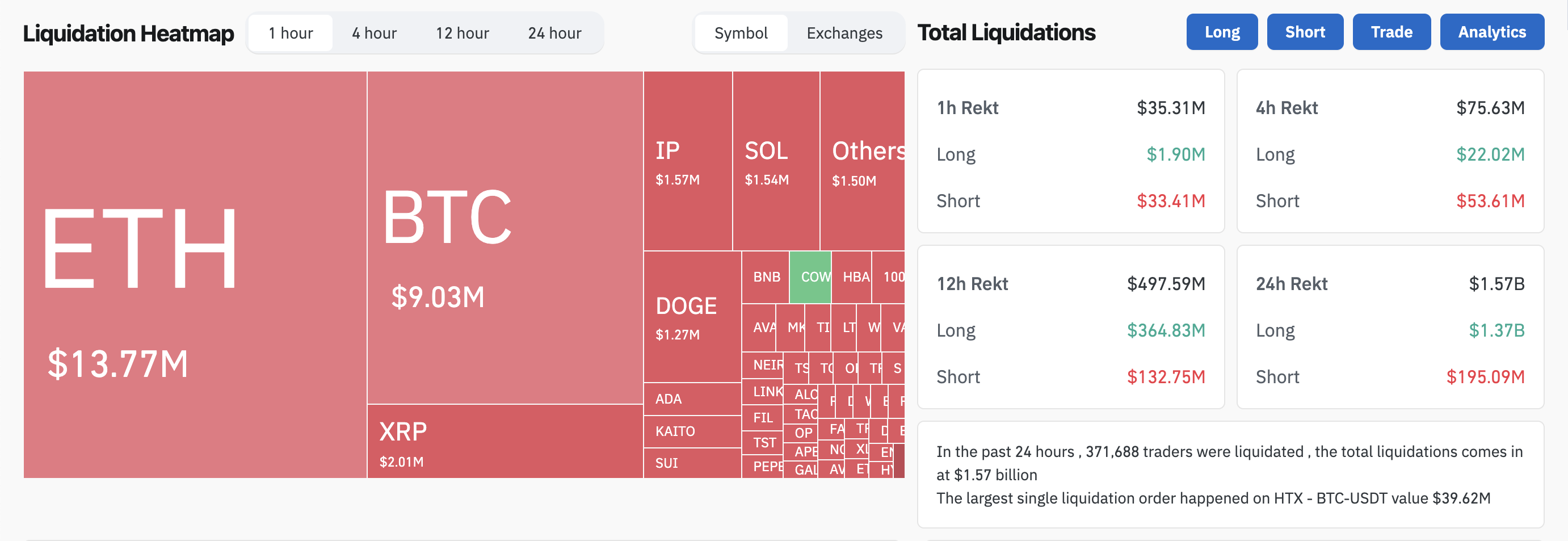Enable the Symbol grouping mode
Image resolution: width=1568 pixels, height=541 pixels.
click(x=740, y=33)
